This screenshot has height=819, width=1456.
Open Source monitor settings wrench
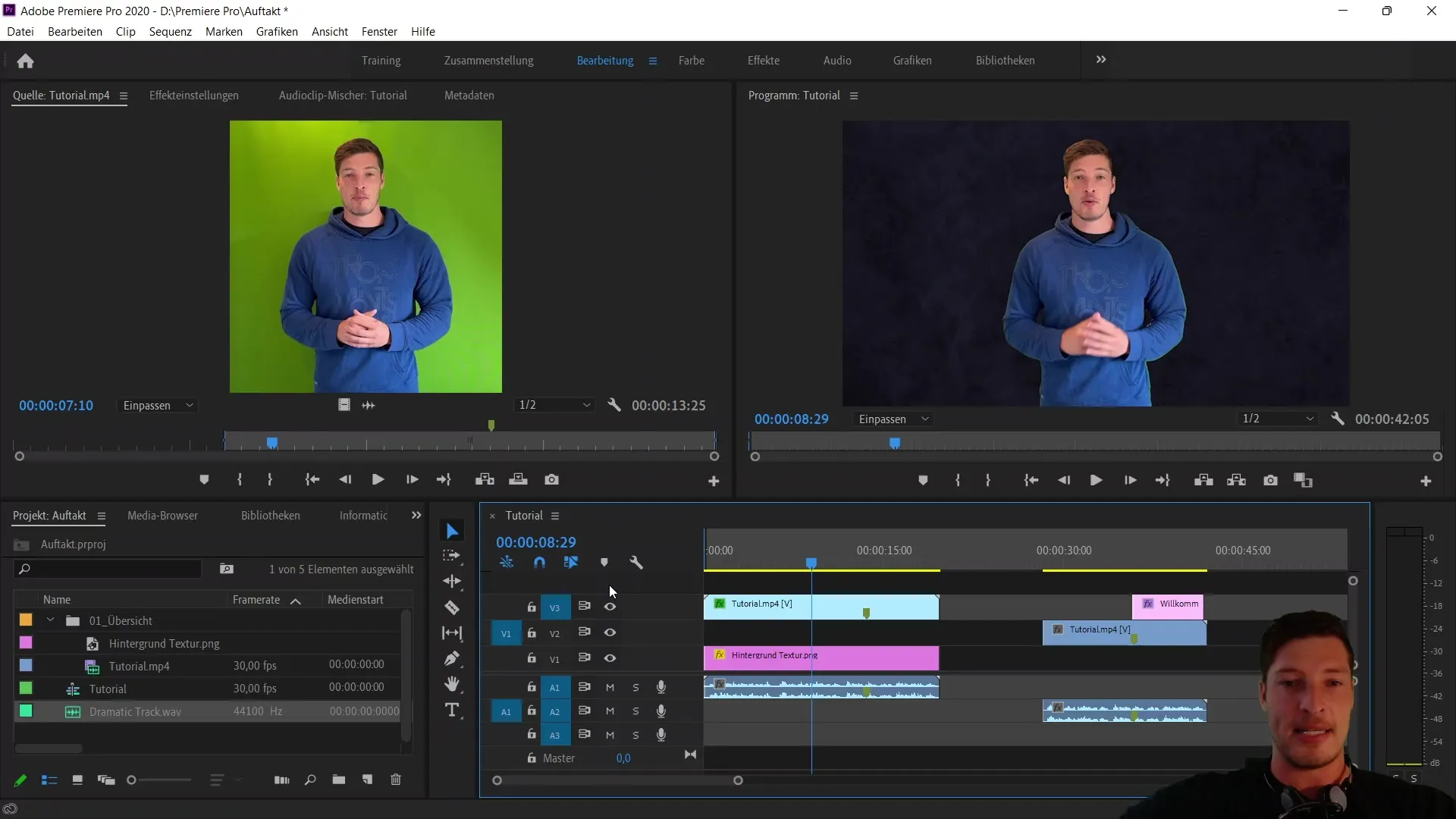614,405
